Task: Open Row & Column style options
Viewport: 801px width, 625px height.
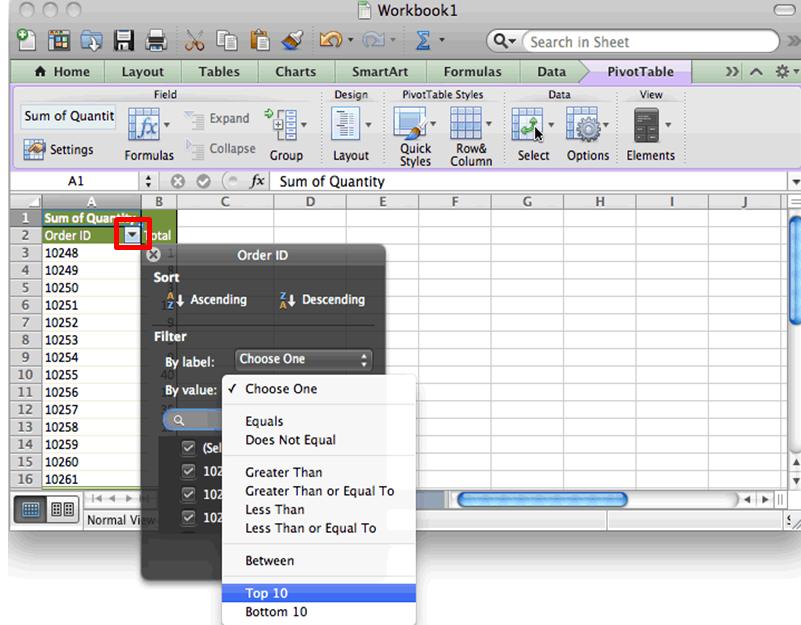Action: tap(466, 123)
